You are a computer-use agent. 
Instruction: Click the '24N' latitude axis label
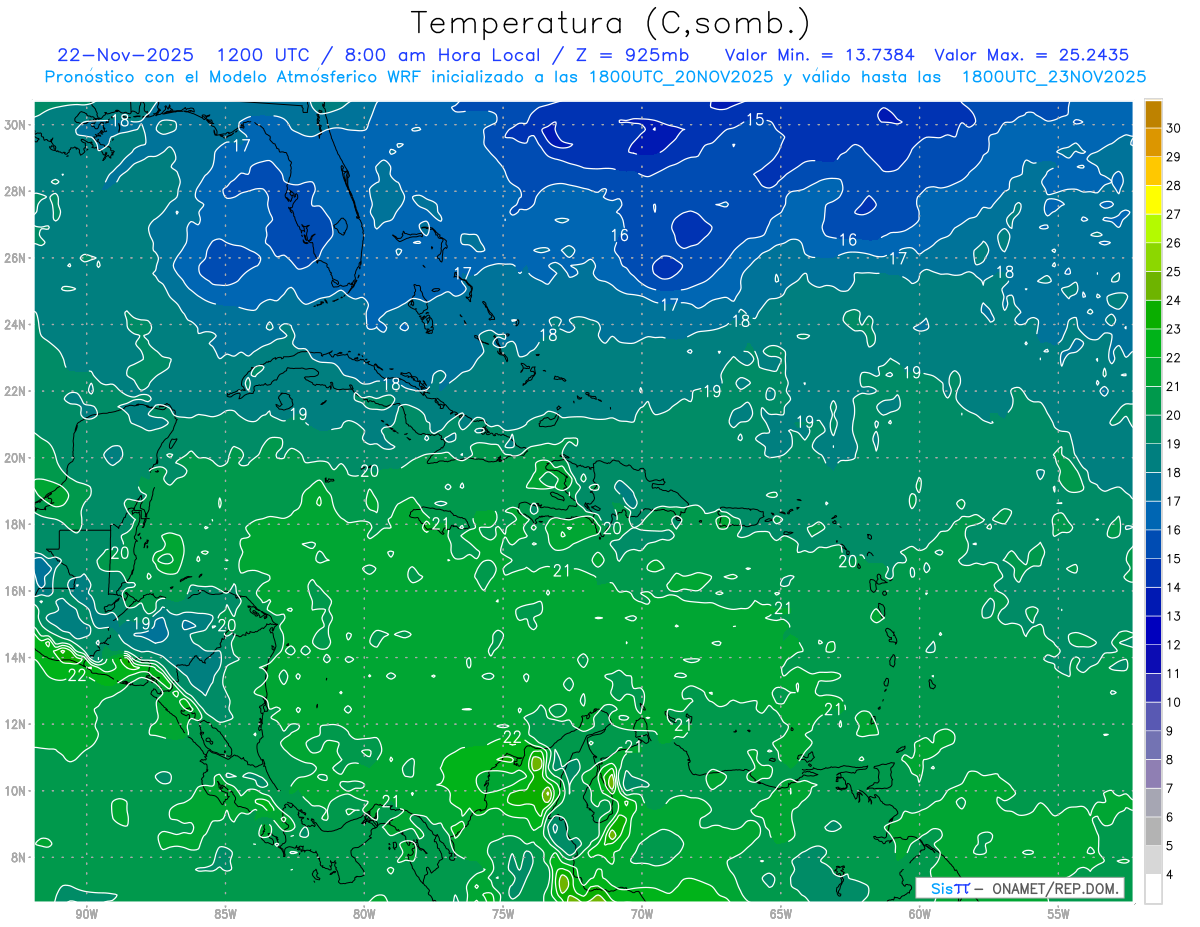coord(16,325)
